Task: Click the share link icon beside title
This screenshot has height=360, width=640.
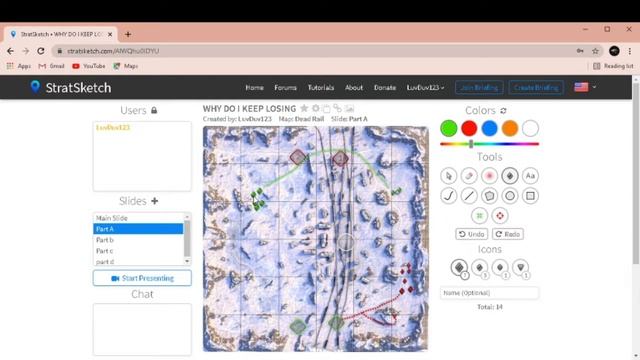Action: coord(337,109)
